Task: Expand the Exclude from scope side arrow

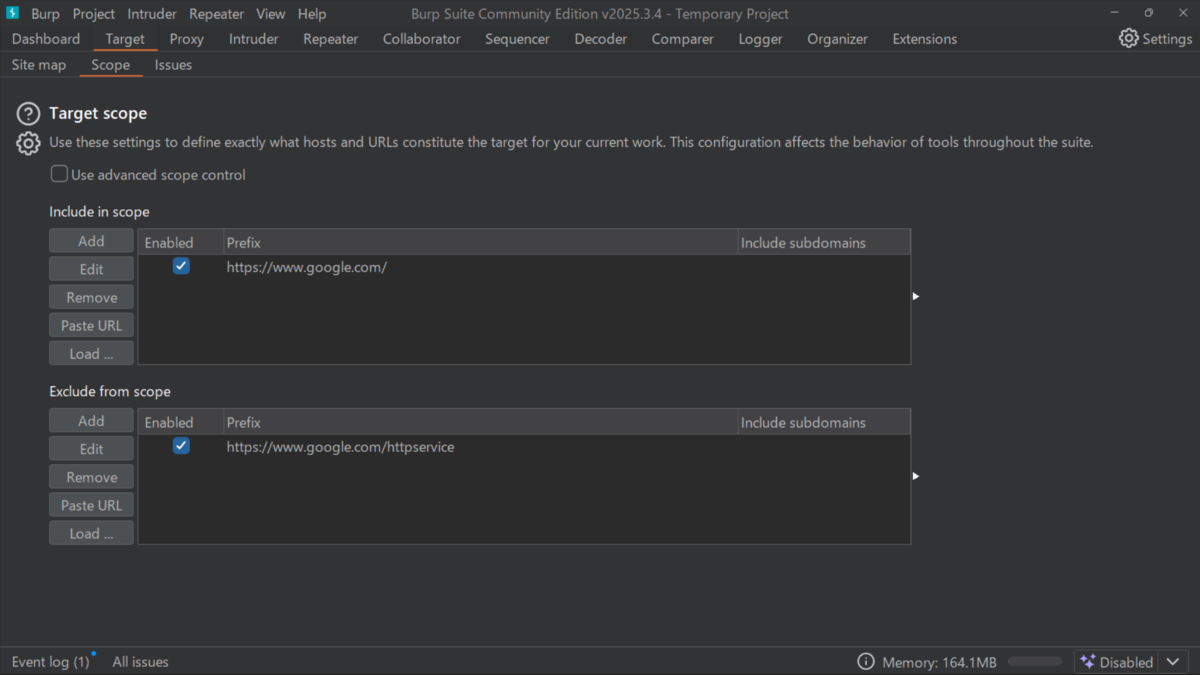Action: coord(915,476)
